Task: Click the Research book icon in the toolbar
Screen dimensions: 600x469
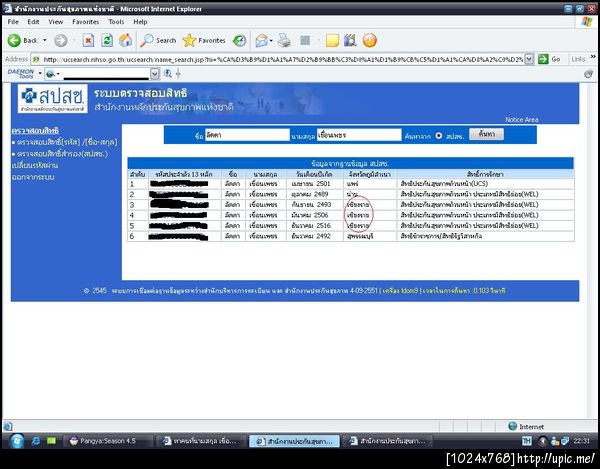Action: click(x=350, y=40)
